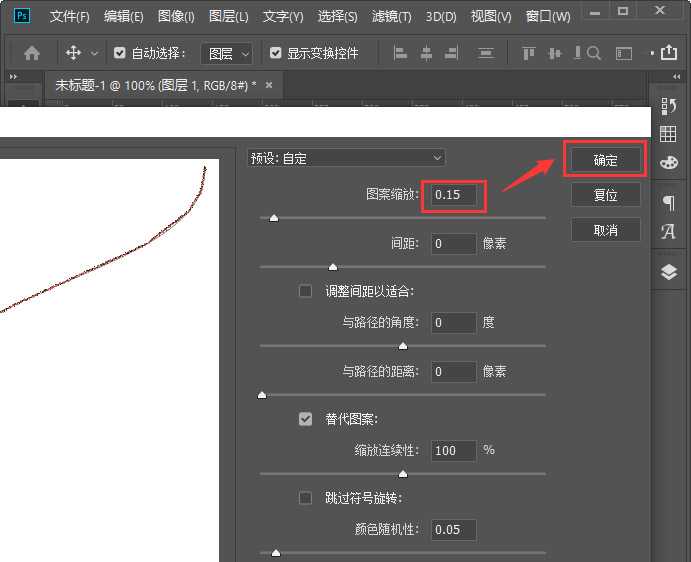The width and height of the screenshot is (691, 562).
Task: Open the 图像(I) menu
Action: [176, 17]
